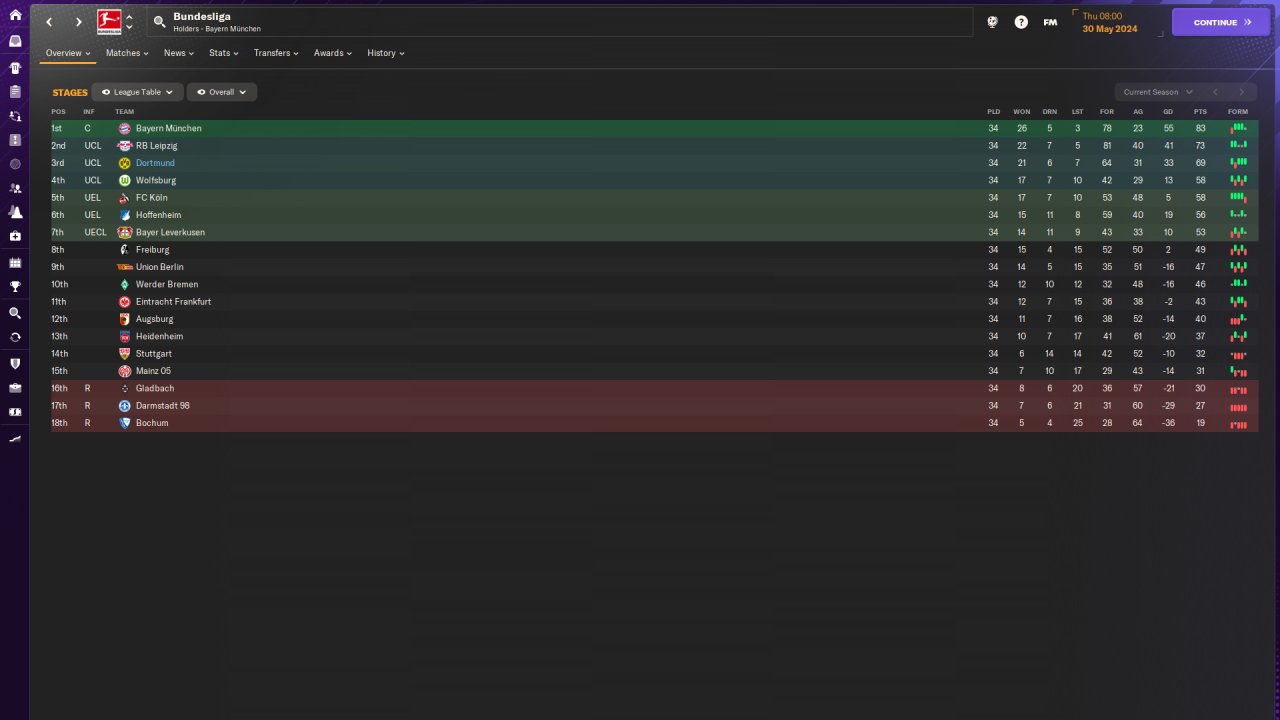Open the Freiburg team link
Image resolution: width=1280 pixels, height=720 pixels.
tap(153, 250)
